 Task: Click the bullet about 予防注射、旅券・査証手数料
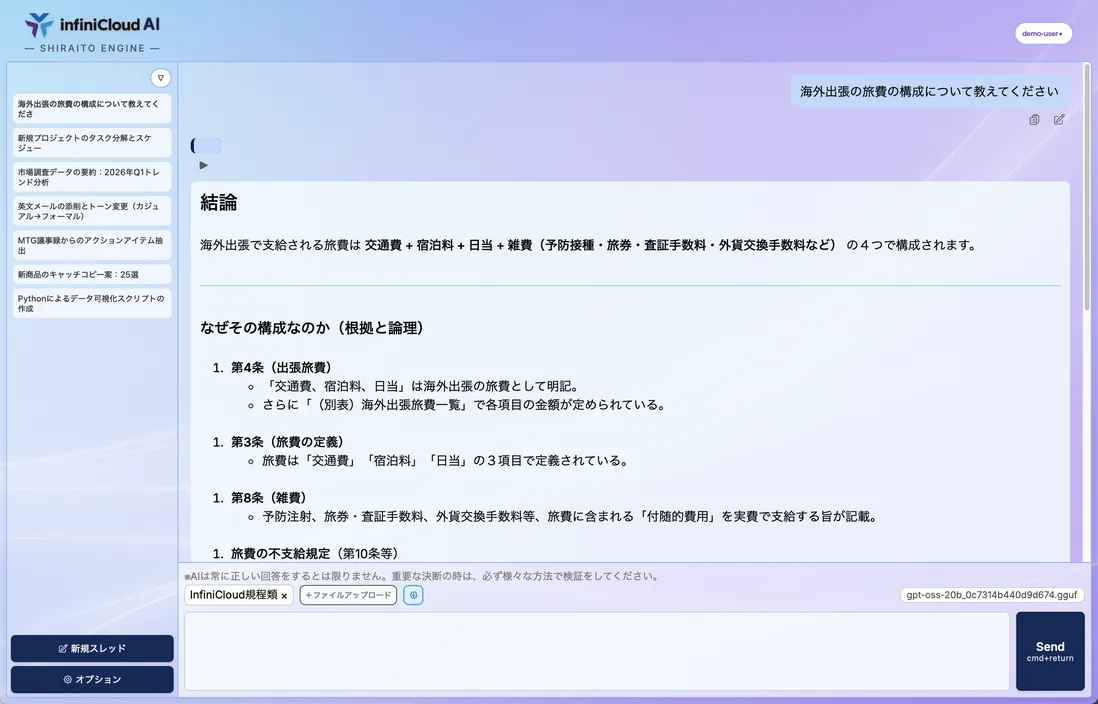[x=570, y=517]
